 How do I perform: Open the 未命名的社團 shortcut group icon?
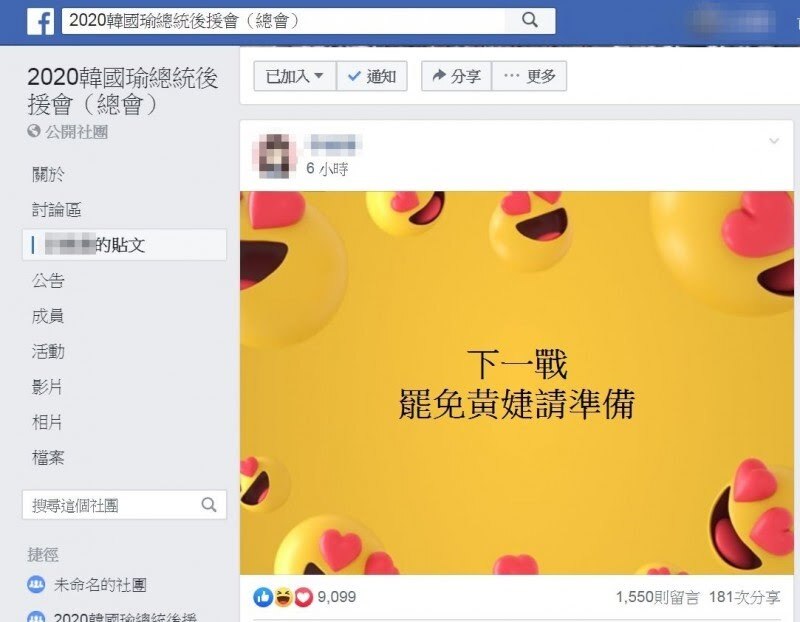pyautogui.click(x=36, y=584)
